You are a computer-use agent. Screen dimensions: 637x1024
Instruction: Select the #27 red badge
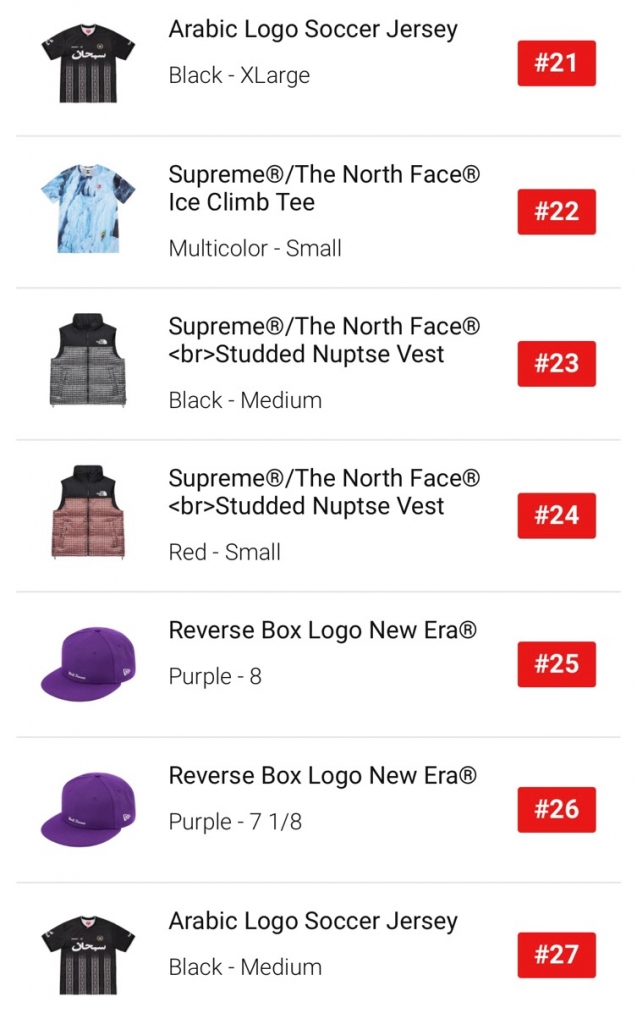click(556, 954)
